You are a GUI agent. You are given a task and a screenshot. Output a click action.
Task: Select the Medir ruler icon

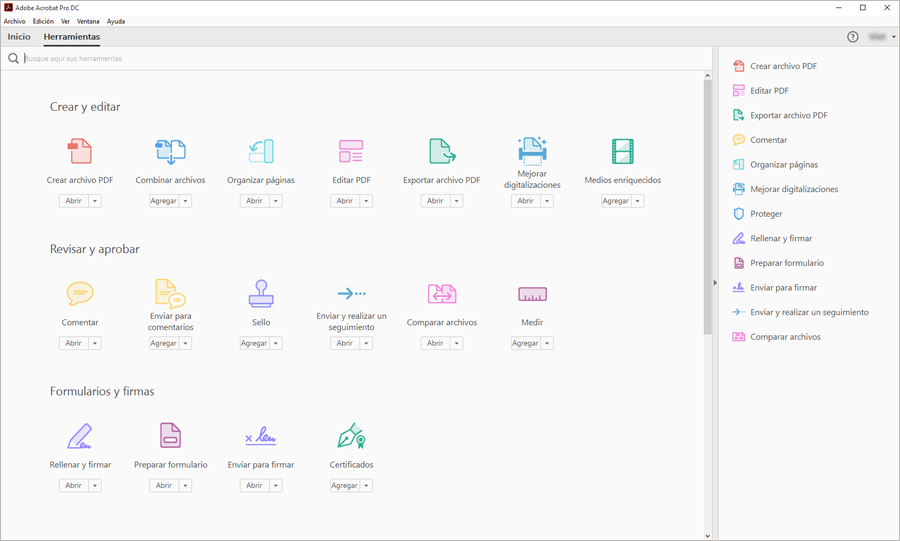point(532,294)
